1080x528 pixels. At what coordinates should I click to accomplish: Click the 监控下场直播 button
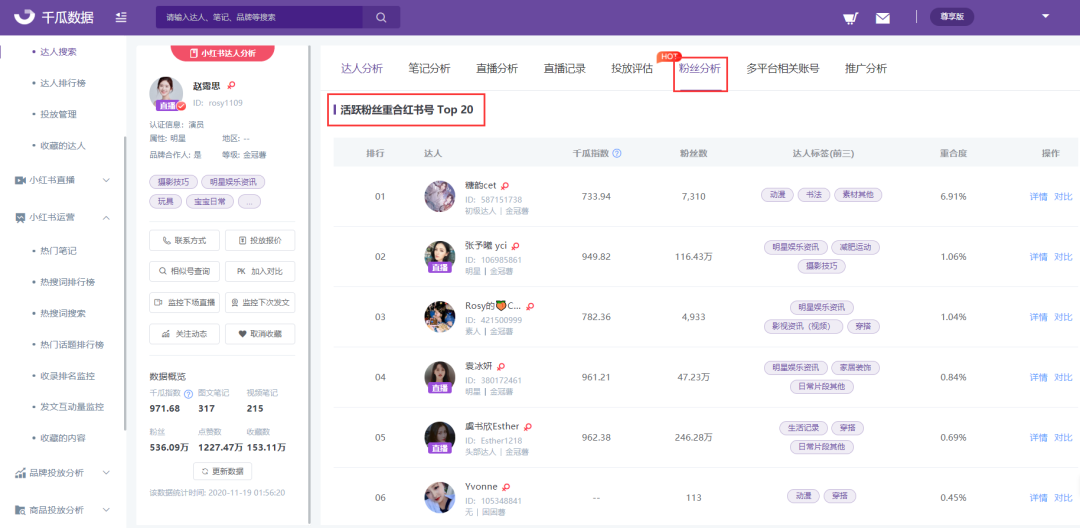[x=184, y=302]
